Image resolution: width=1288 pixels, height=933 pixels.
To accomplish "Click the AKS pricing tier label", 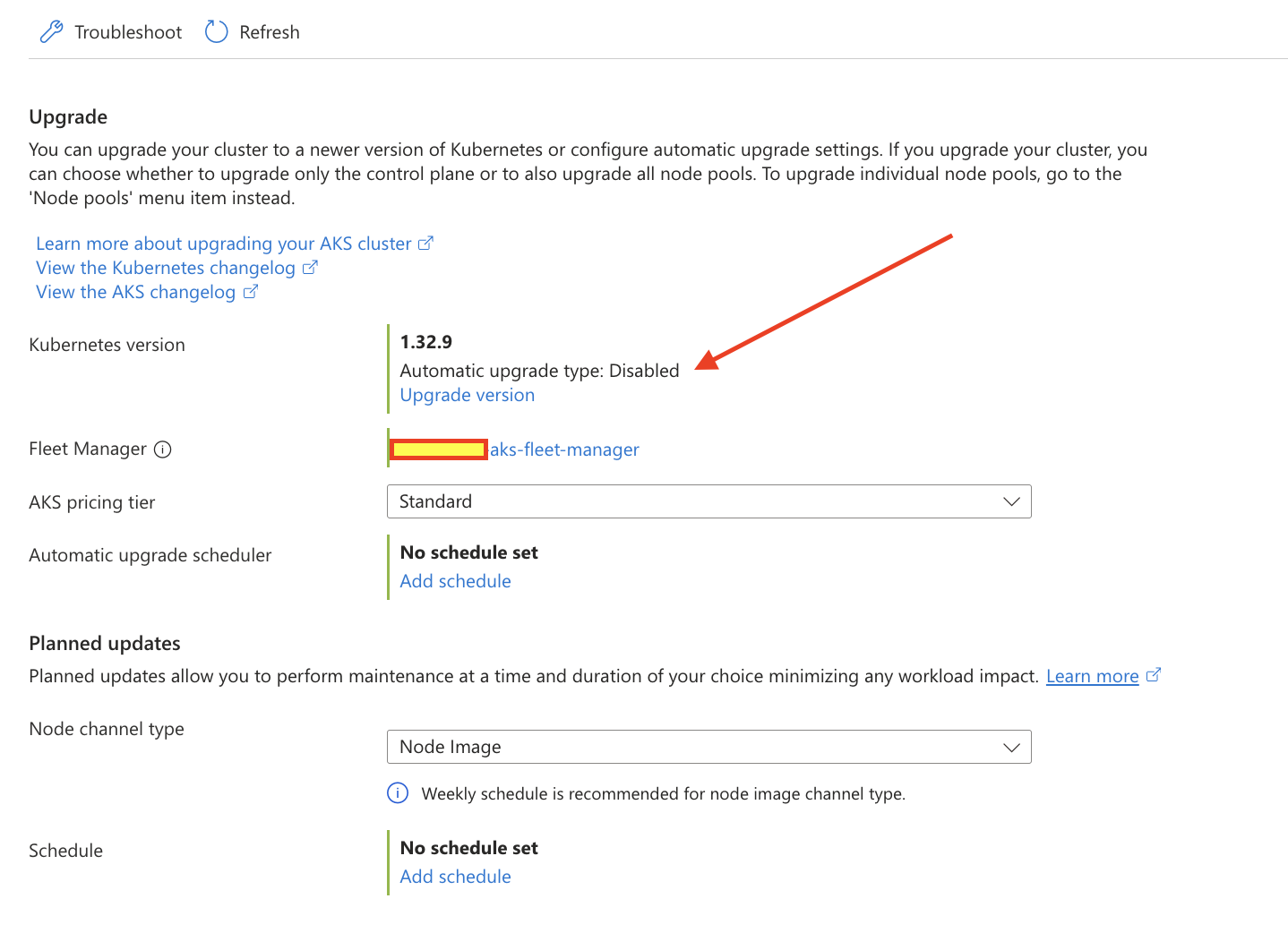I will coord(92,502).
